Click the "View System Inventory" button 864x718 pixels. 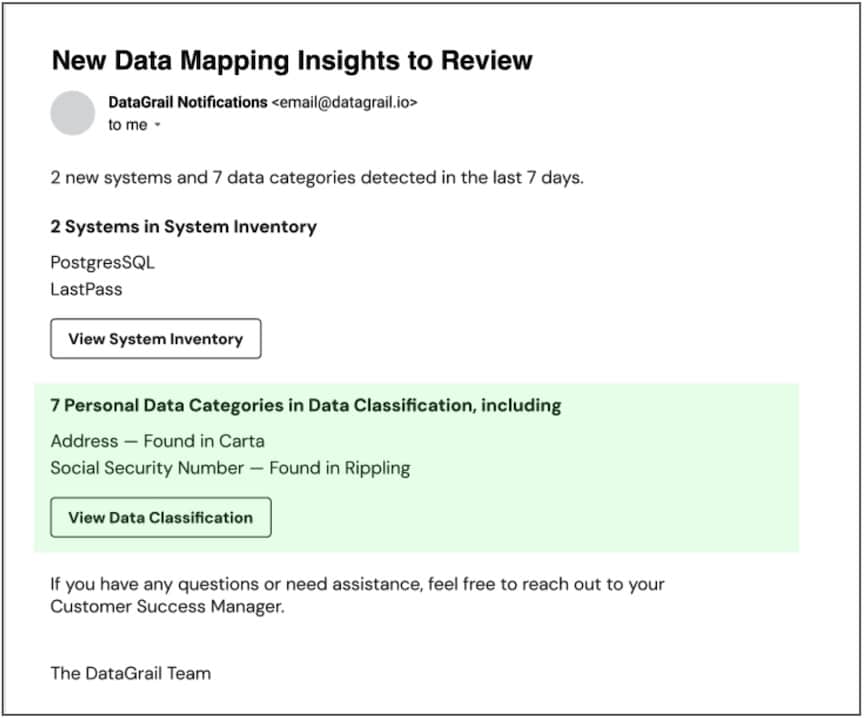155,339
